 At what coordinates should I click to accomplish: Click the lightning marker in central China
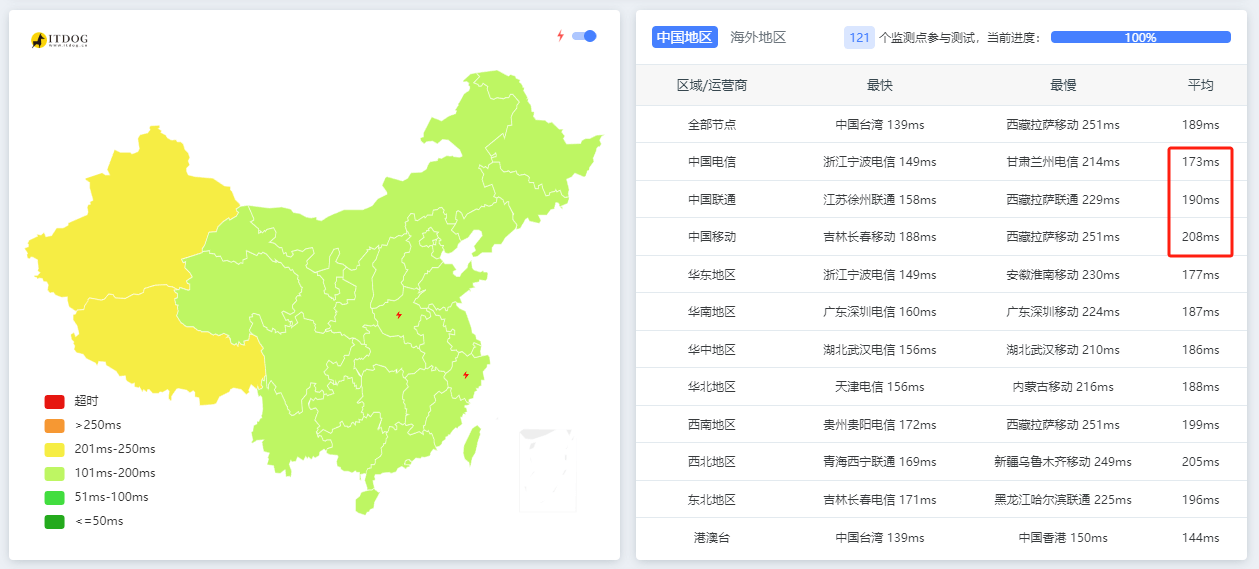(399, 315)
